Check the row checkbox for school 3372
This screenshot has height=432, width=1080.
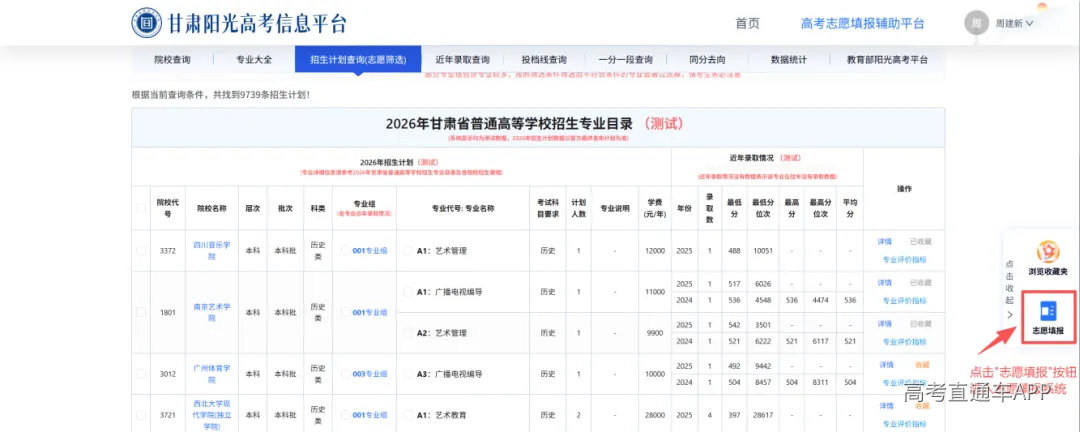point(141,251)
